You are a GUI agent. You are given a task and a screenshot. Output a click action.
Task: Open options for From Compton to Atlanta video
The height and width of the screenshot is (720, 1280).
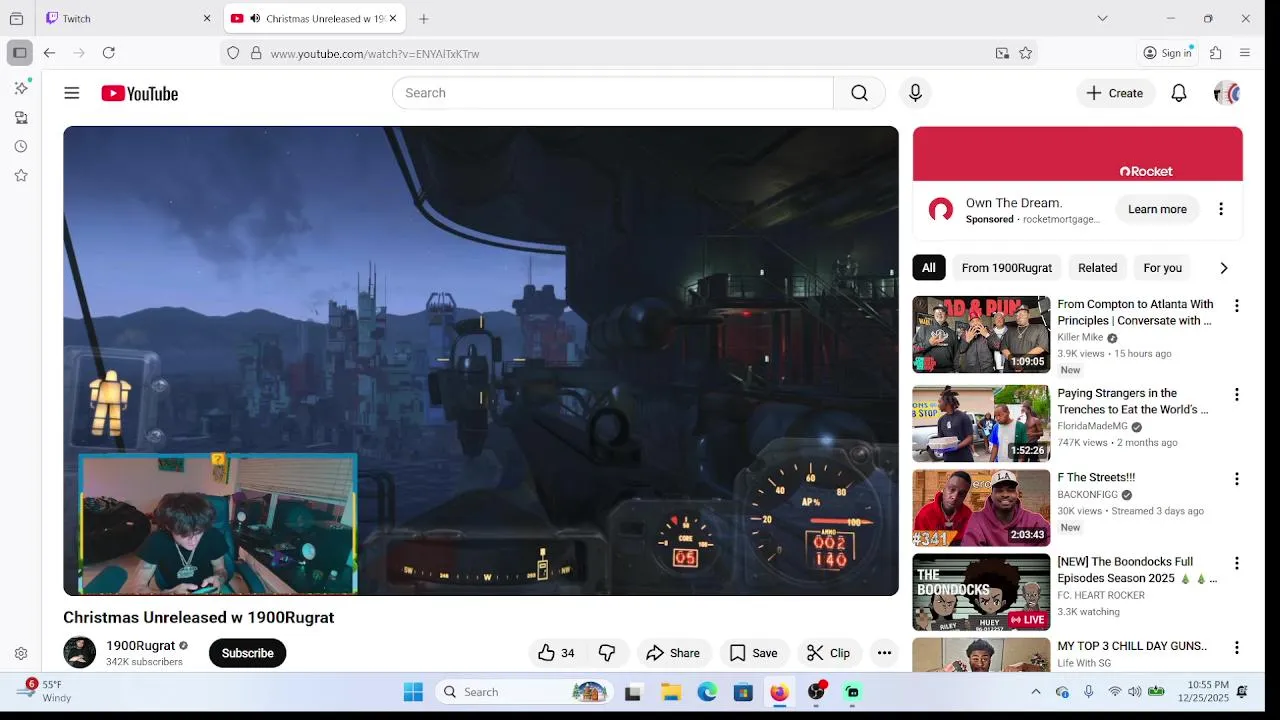coord(1236,306)
